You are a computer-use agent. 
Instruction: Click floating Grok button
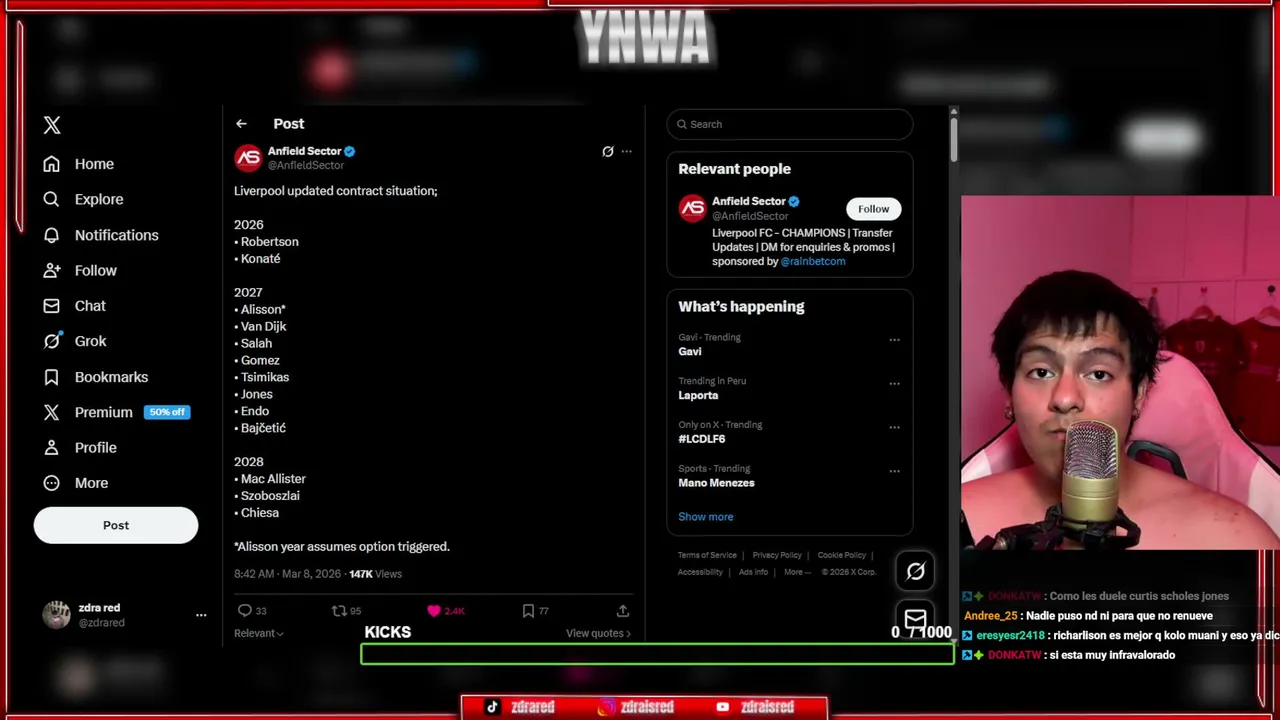tap(915, 571)
